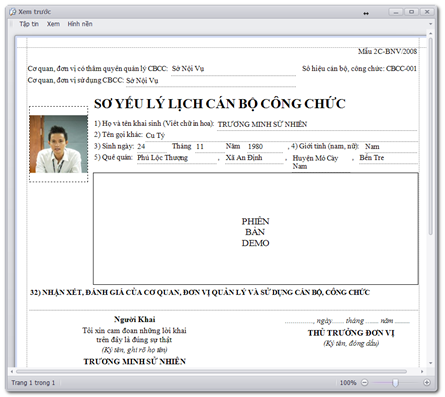Click the employee portrait photo
The height and width of the screenshot is (397, 445).
pos(58,144)
